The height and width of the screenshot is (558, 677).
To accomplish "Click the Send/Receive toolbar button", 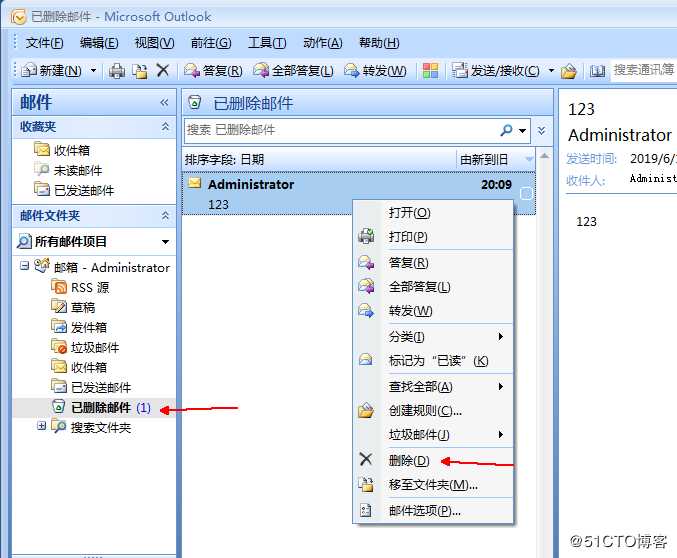I will (x=496, y=70).
